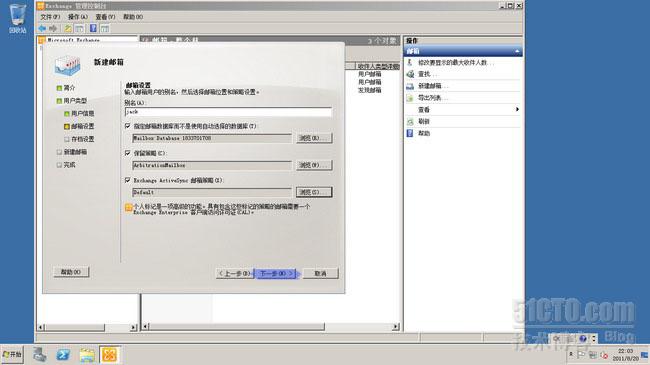This screenshot has height=365, width=650.
Task: Launch PowerShell from the taskbar
Action: [63, 355]
